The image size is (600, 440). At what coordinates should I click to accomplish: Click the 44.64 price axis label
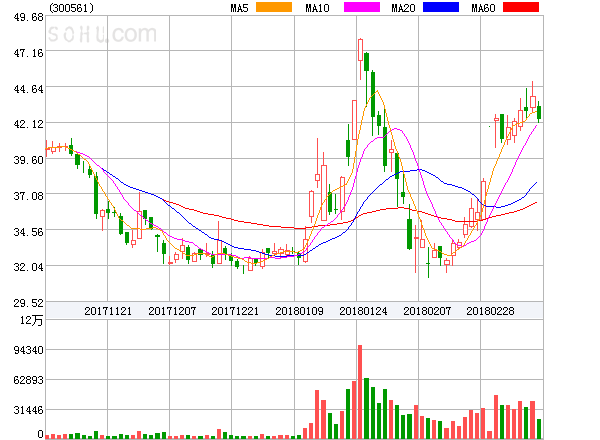[x=29, y=89]
